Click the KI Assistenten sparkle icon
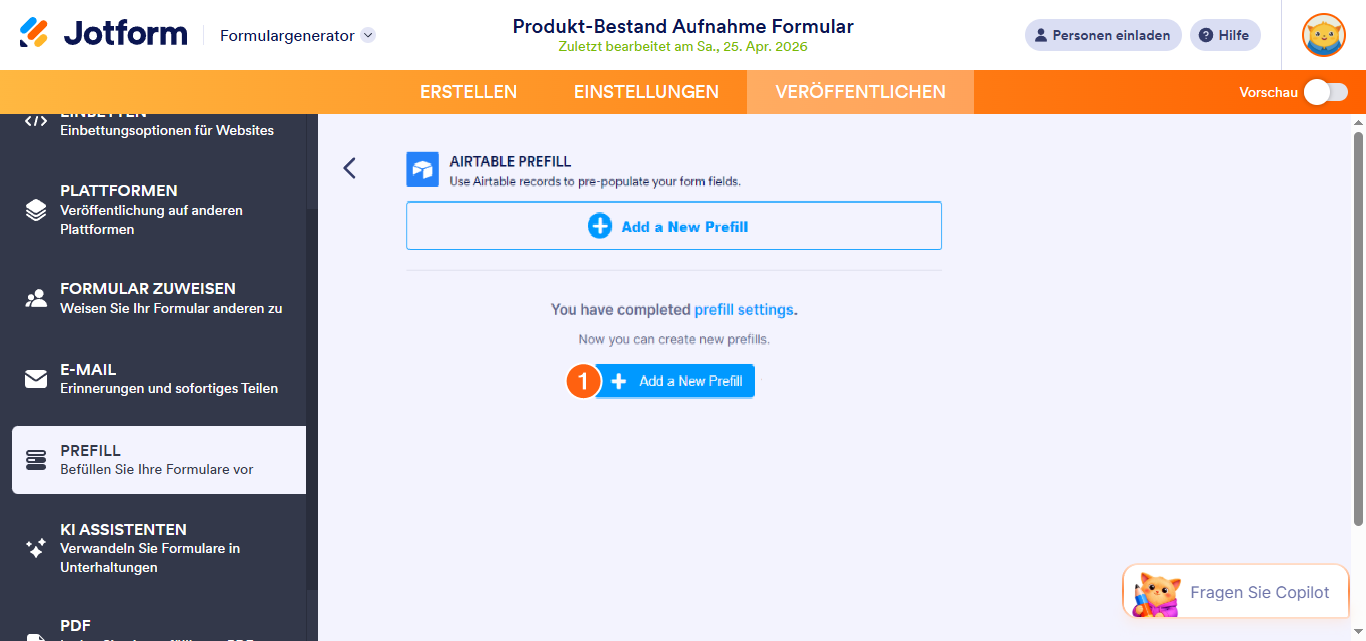1366x641 pixels. [36, 548]
